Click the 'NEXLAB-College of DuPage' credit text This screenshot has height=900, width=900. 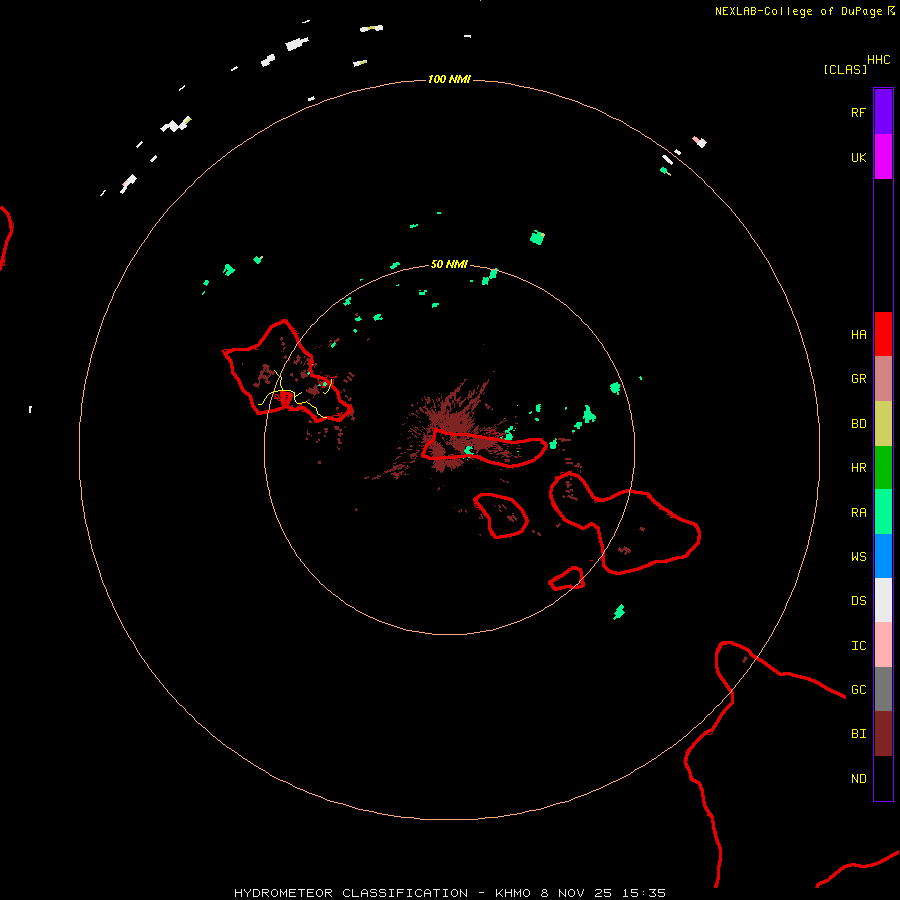click(798, 11)
